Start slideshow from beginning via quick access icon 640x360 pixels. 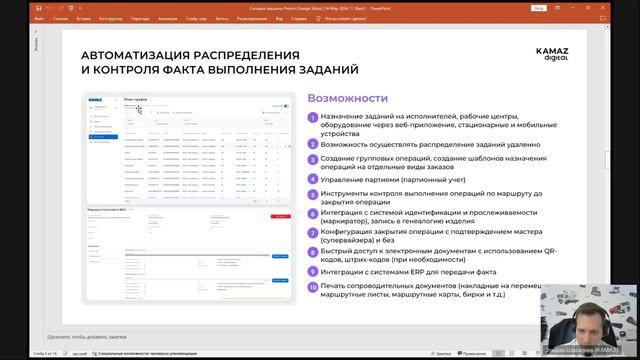[71, 8]
